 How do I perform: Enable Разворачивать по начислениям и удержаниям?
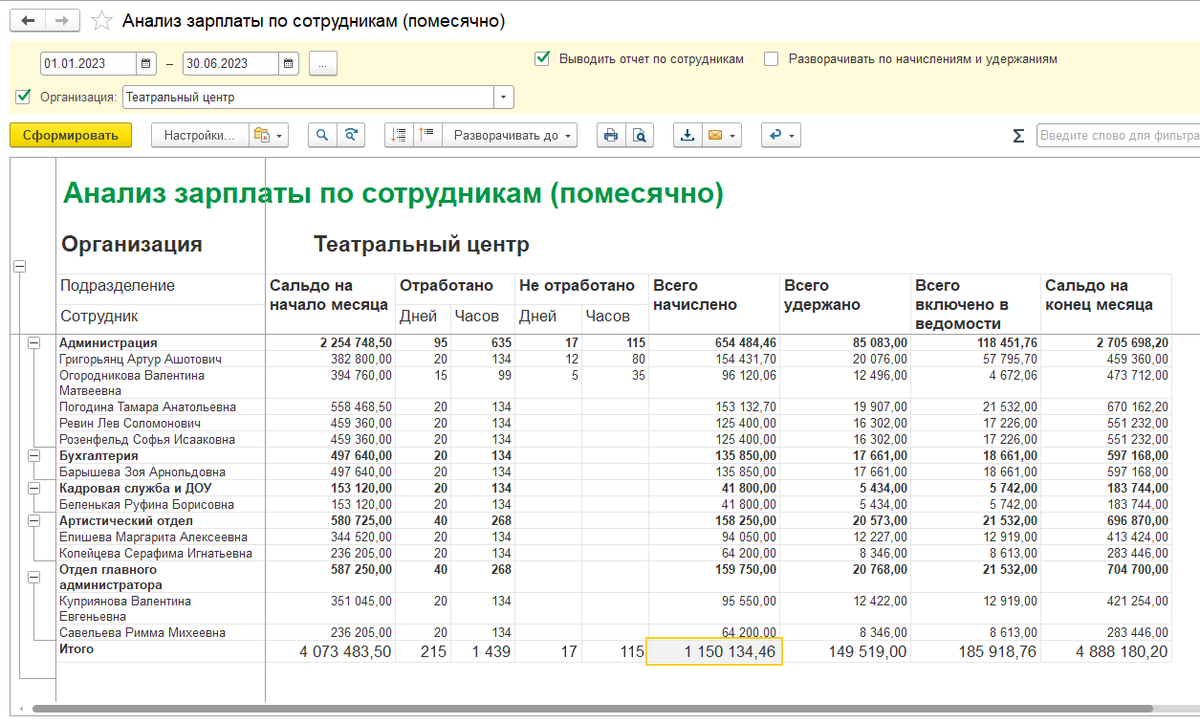(770, 59)
